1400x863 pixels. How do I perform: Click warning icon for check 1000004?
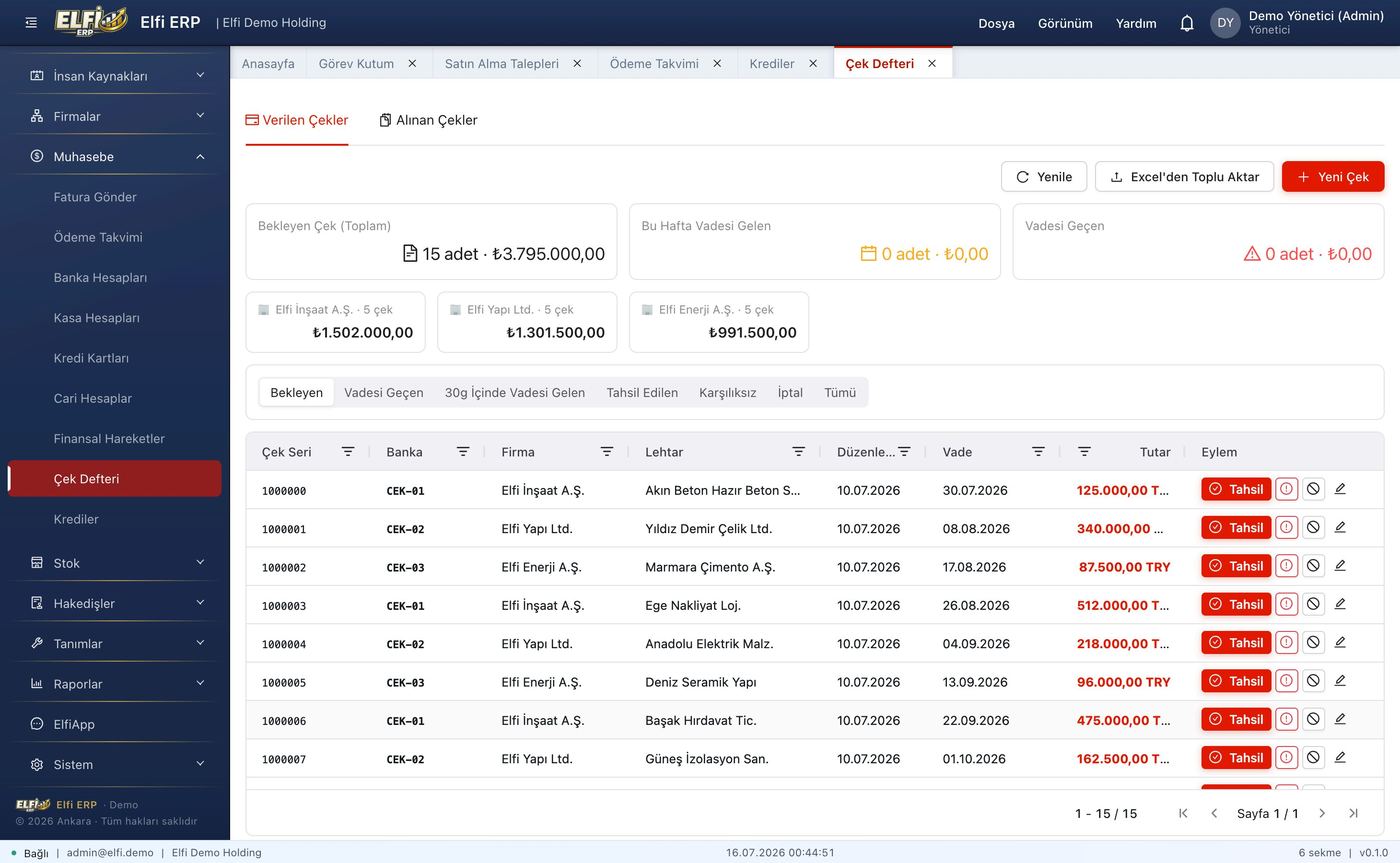[x=1286, y=643]
